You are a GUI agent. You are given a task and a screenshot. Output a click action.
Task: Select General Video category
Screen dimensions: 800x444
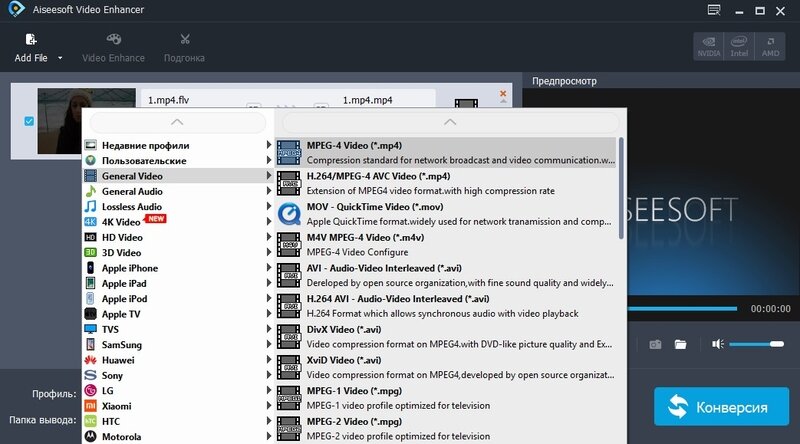[178, 176]
